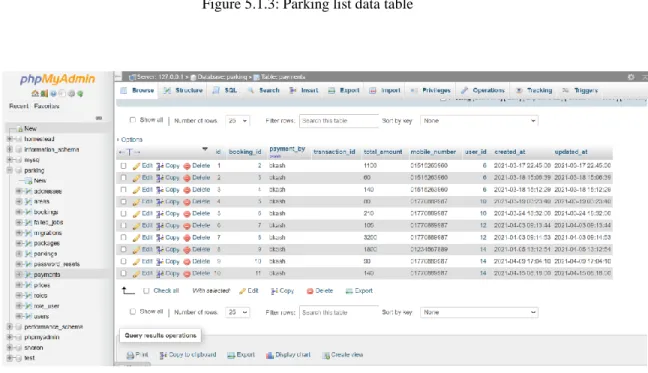Open the Search tab
This screenshot has width=648, height=373.
click(264, 90)
